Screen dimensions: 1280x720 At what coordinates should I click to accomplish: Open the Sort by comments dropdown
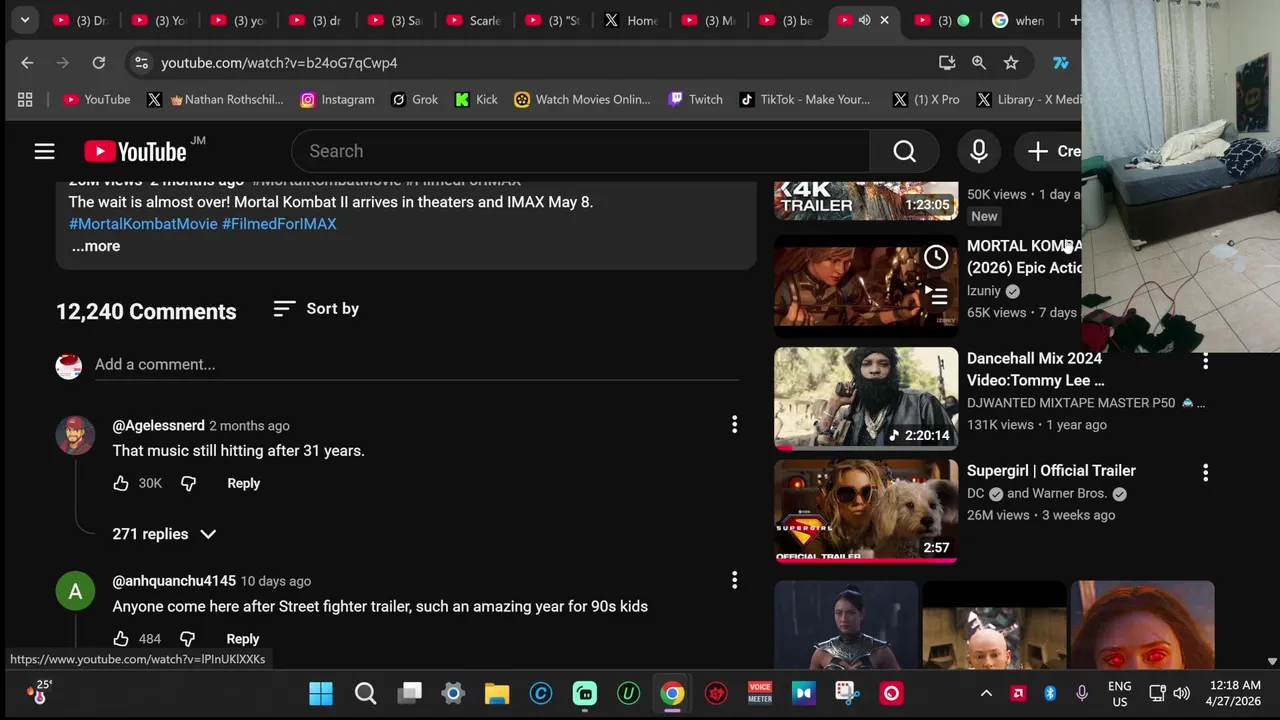point(316,309)
